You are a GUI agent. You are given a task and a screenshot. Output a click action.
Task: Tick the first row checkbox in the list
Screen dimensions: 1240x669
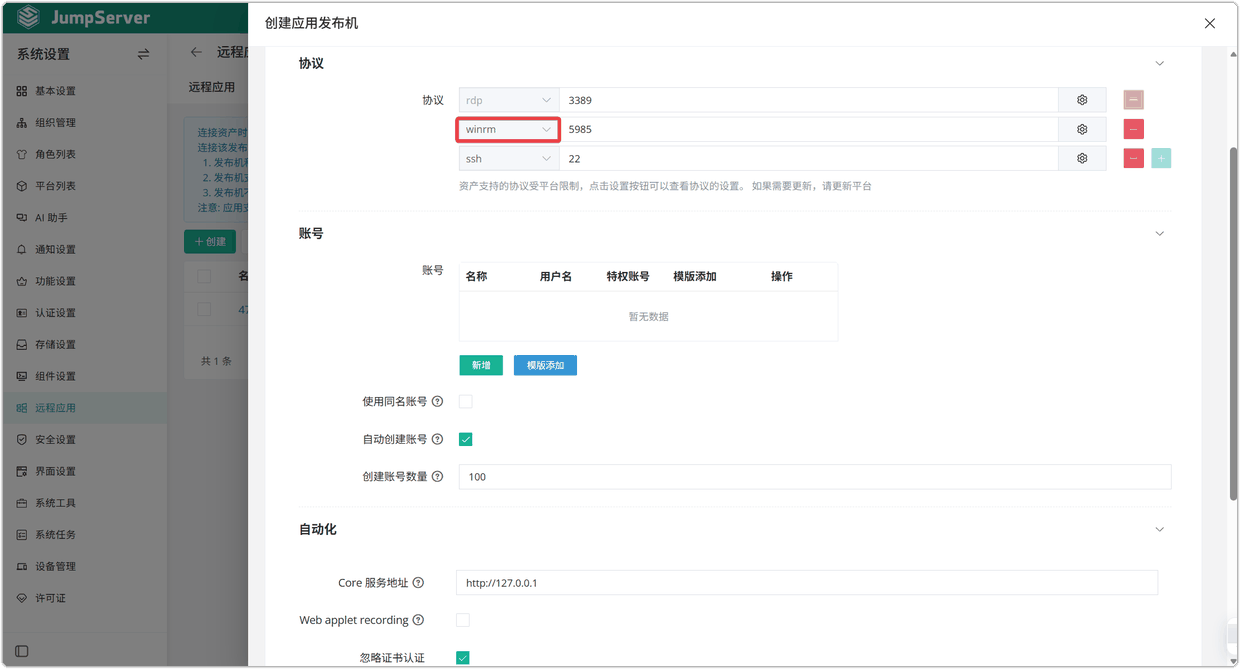point(204,310)
